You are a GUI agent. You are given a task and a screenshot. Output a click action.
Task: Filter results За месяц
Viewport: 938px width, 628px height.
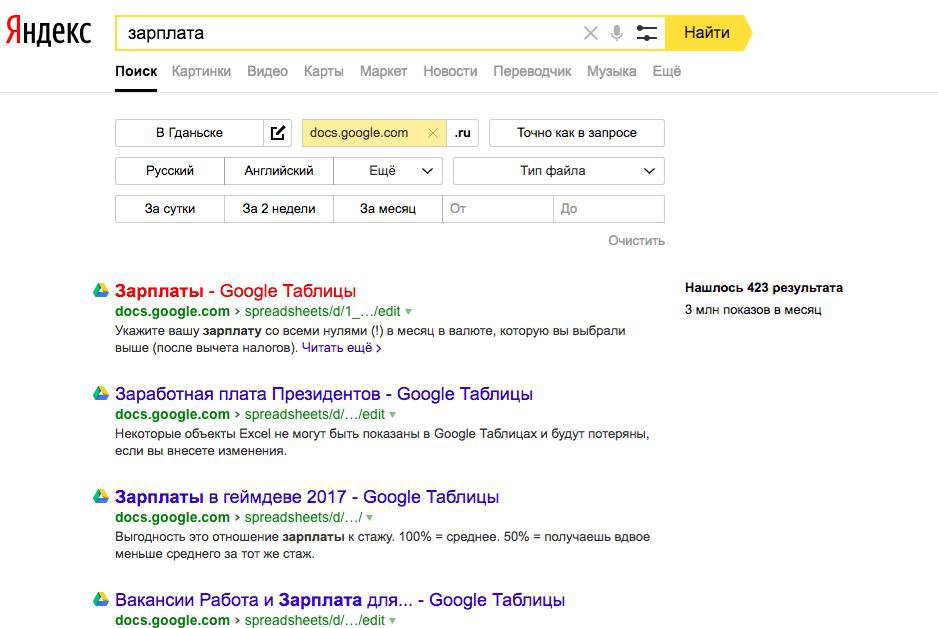coord(388,209)
